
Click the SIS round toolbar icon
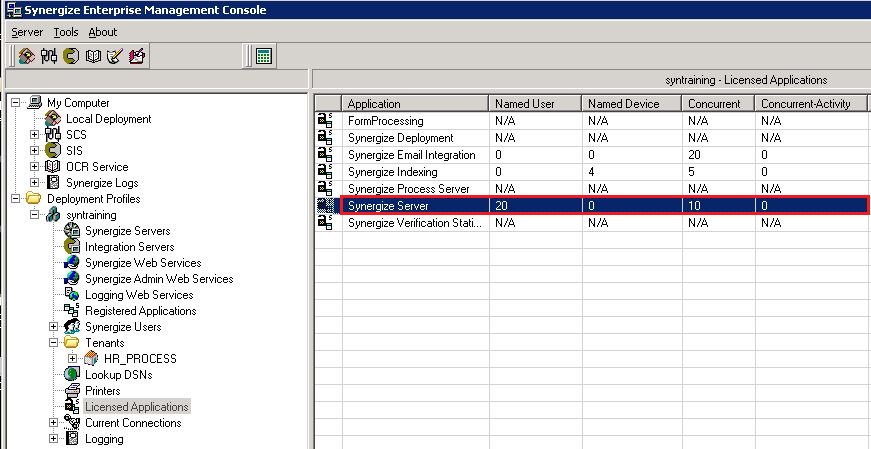71,56
